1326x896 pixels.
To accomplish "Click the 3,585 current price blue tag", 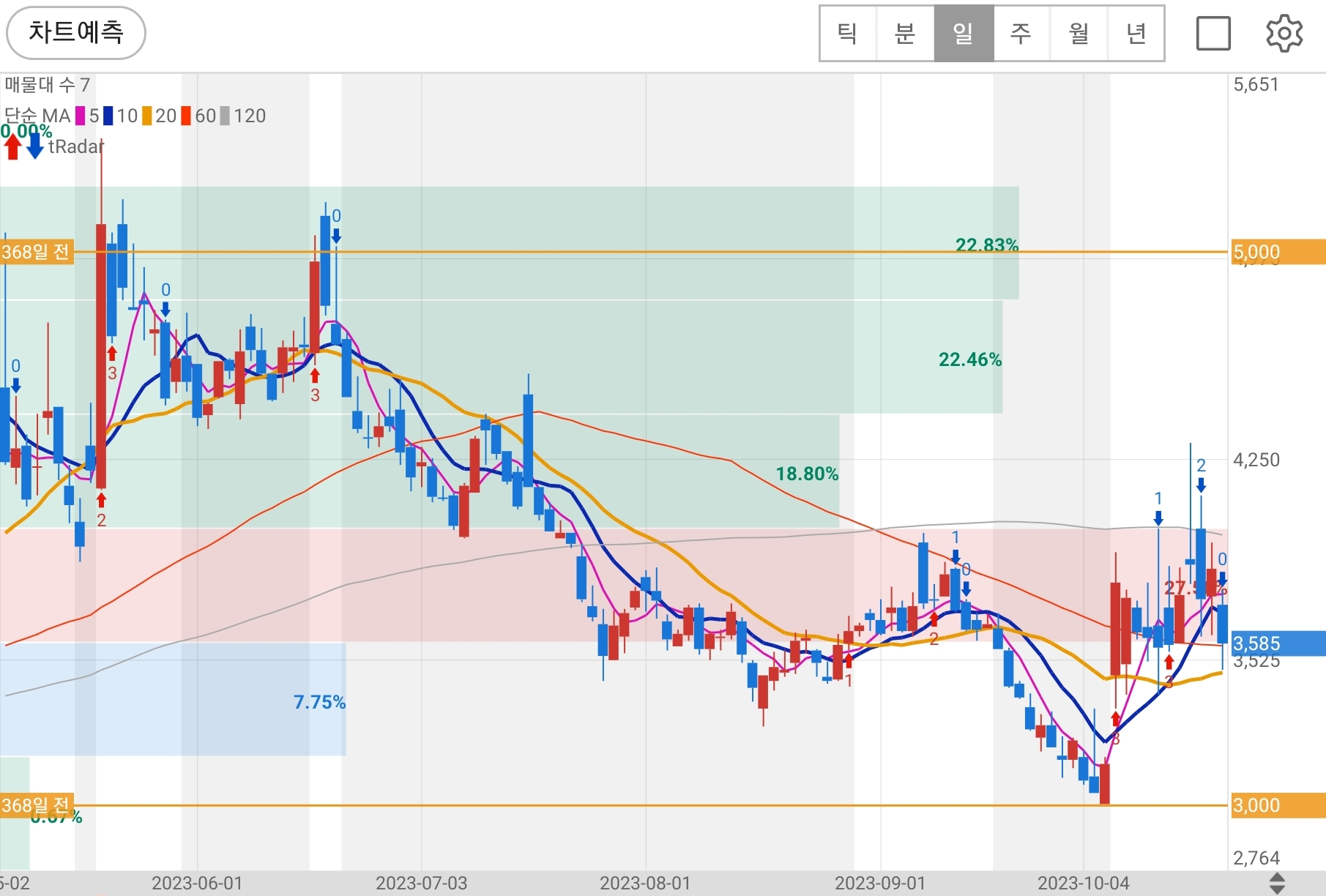I will tap(1278, 643).
